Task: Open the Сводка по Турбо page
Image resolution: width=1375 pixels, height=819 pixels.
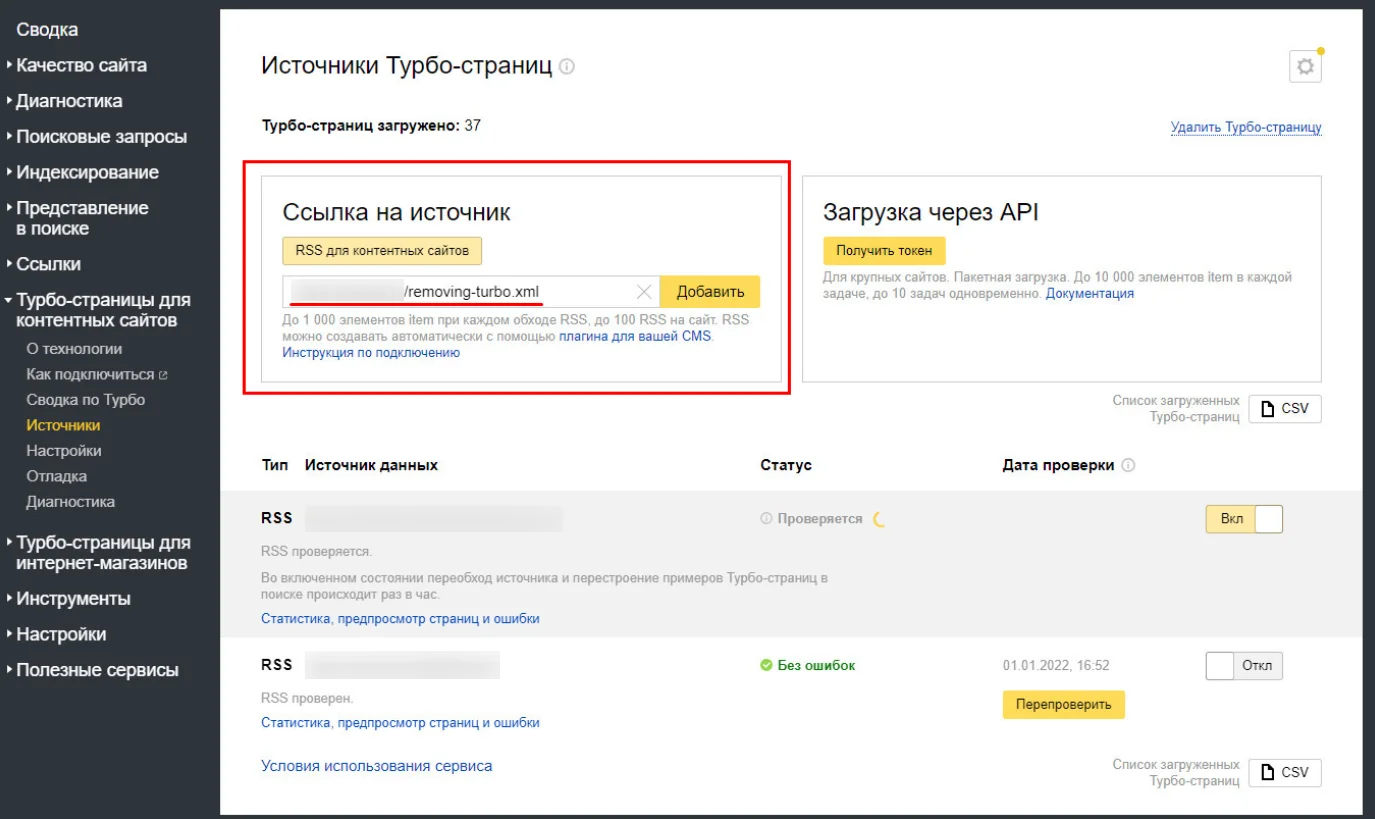Action: 85,400
